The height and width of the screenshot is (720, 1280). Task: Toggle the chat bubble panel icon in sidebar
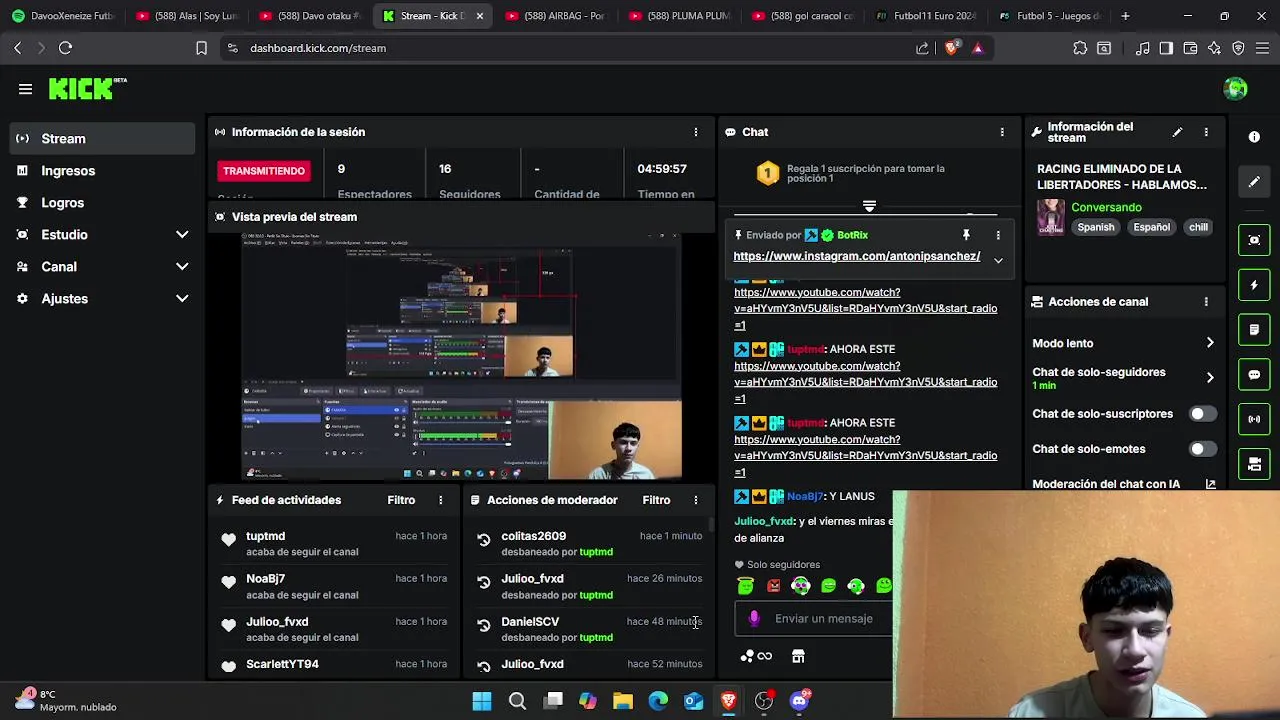click(1254, 375)
